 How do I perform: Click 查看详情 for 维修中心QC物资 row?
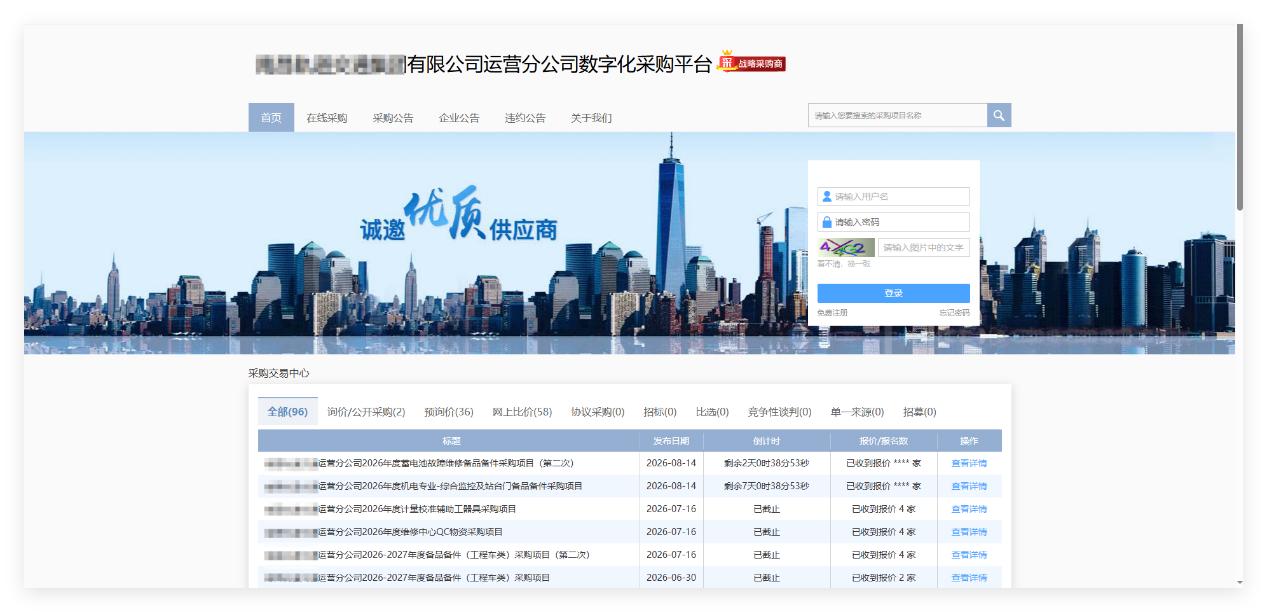[969, 532]
